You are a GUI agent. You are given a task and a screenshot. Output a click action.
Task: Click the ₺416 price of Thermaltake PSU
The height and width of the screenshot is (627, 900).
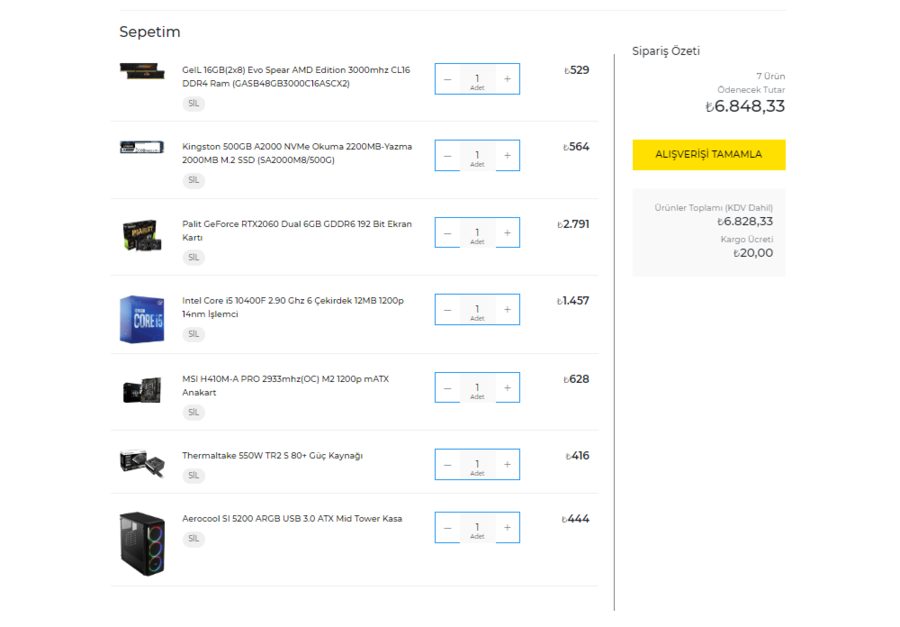click(577, 456)
